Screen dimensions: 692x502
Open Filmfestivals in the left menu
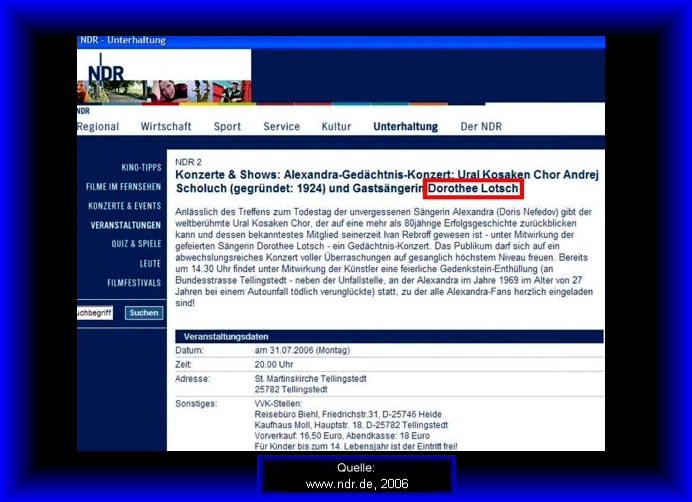pos(134,283)
